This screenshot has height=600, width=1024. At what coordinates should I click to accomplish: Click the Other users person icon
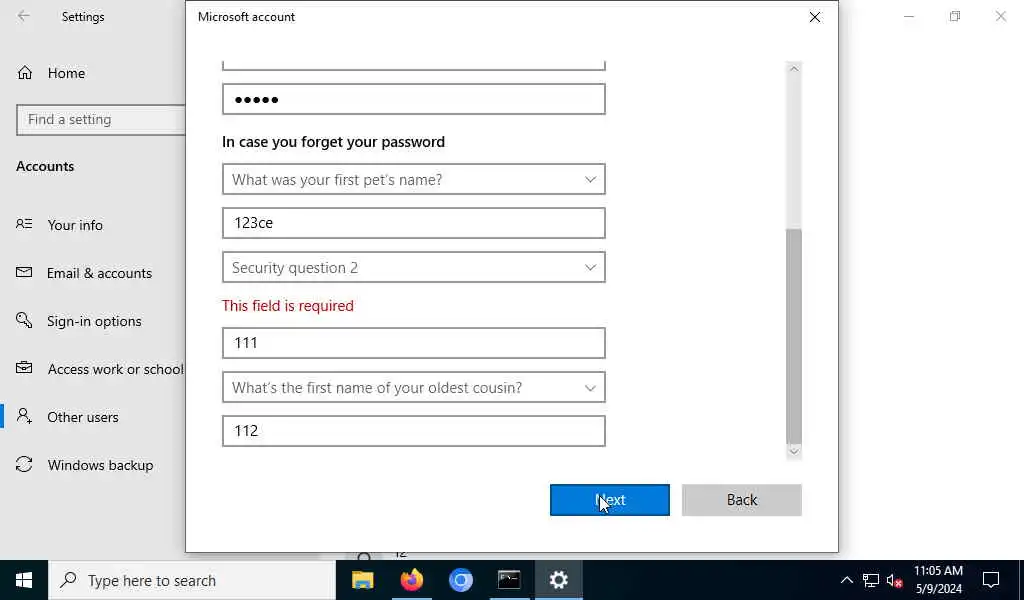tap(24, 417)
